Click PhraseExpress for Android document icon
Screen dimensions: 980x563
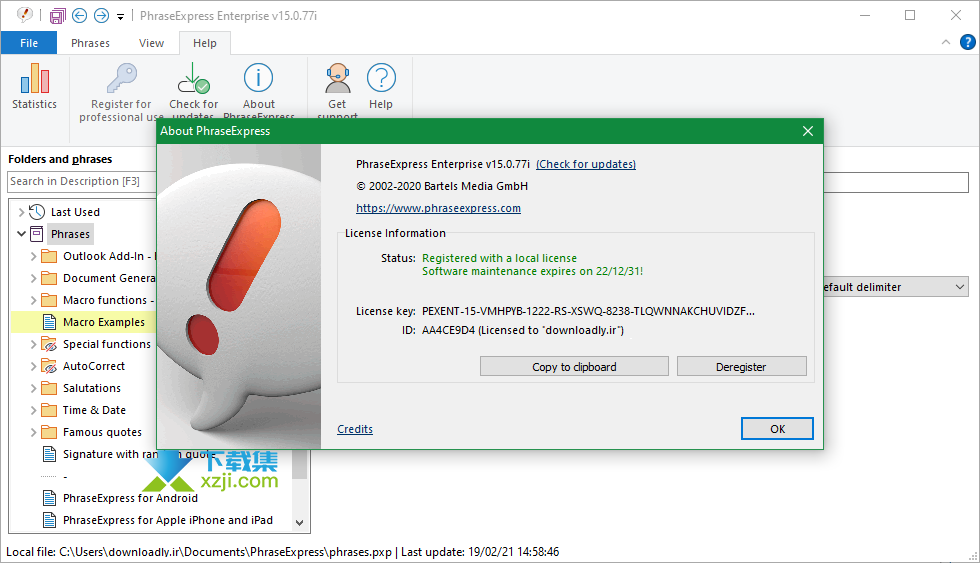click(49, 498)
